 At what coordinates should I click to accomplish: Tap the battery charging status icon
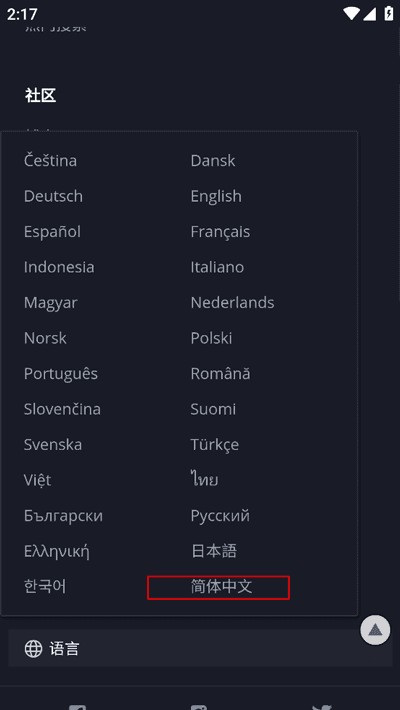(x=389, y=14)
